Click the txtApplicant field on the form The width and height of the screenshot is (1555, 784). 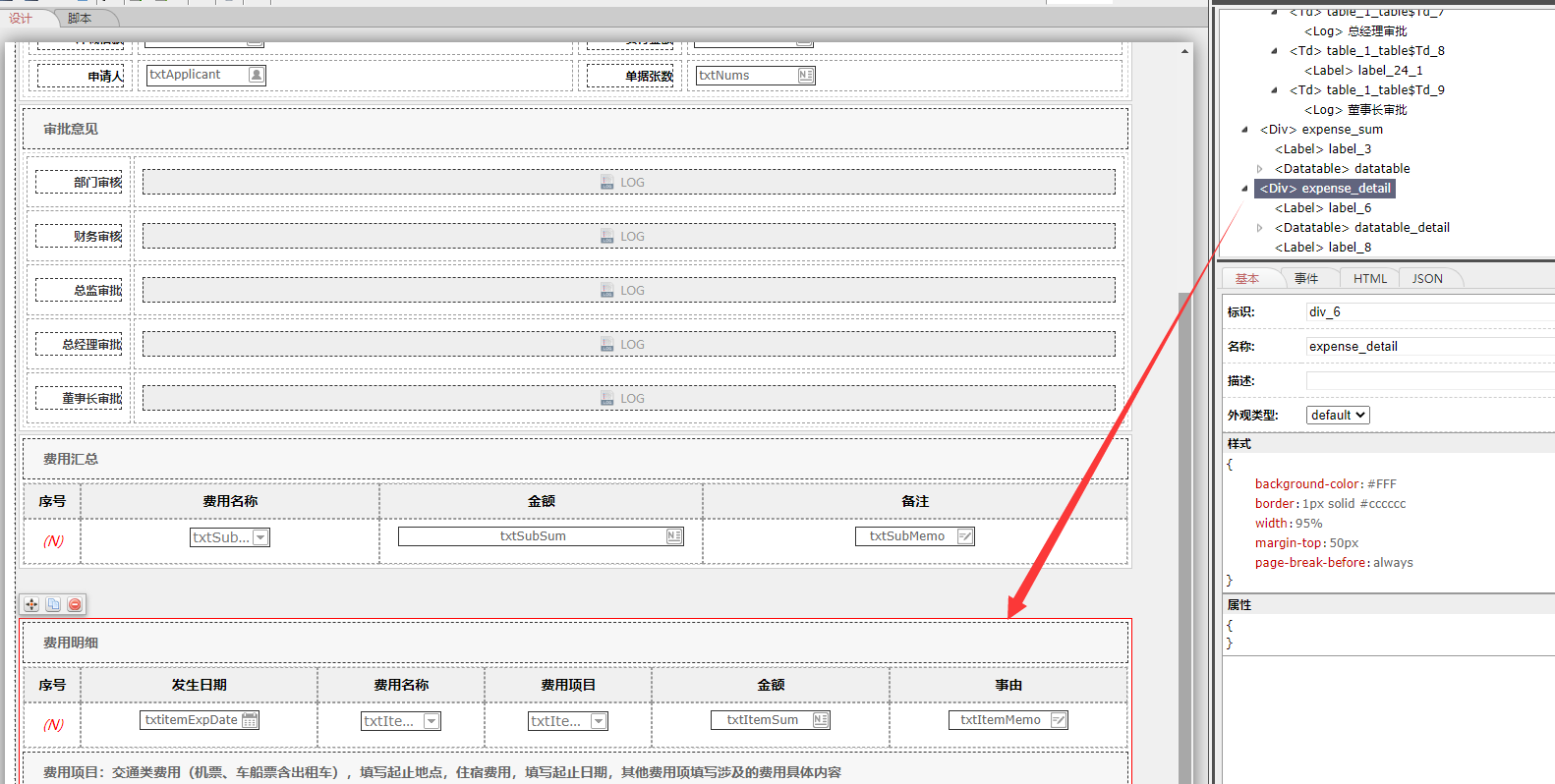pos(206,75)
